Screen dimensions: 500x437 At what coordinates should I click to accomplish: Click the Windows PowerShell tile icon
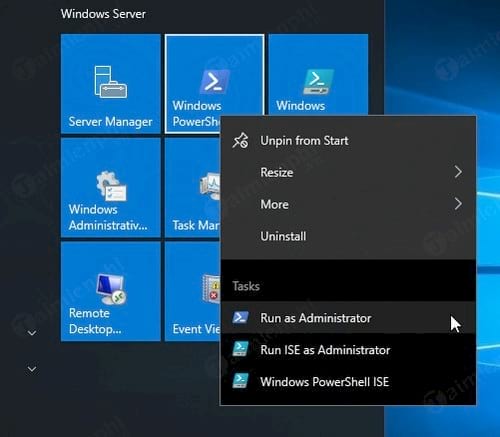[x=214, y=81]
